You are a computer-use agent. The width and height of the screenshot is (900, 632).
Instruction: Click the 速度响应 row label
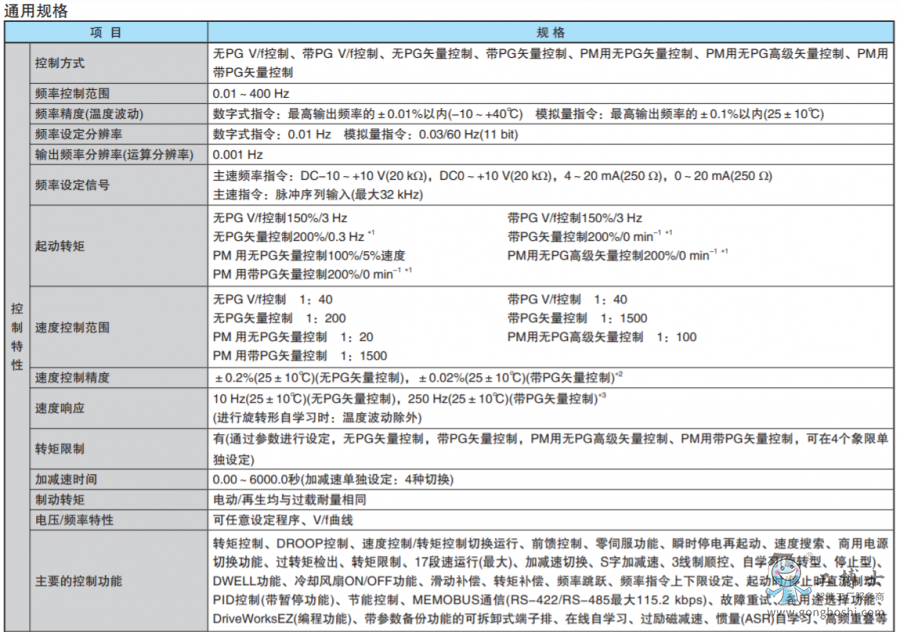[x=60, y=408]
